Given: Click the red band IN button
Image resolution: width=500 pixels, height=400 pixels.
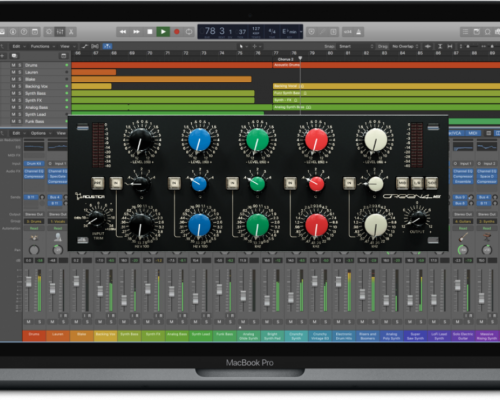Looking at the screenshot, I should click(290, 183).
